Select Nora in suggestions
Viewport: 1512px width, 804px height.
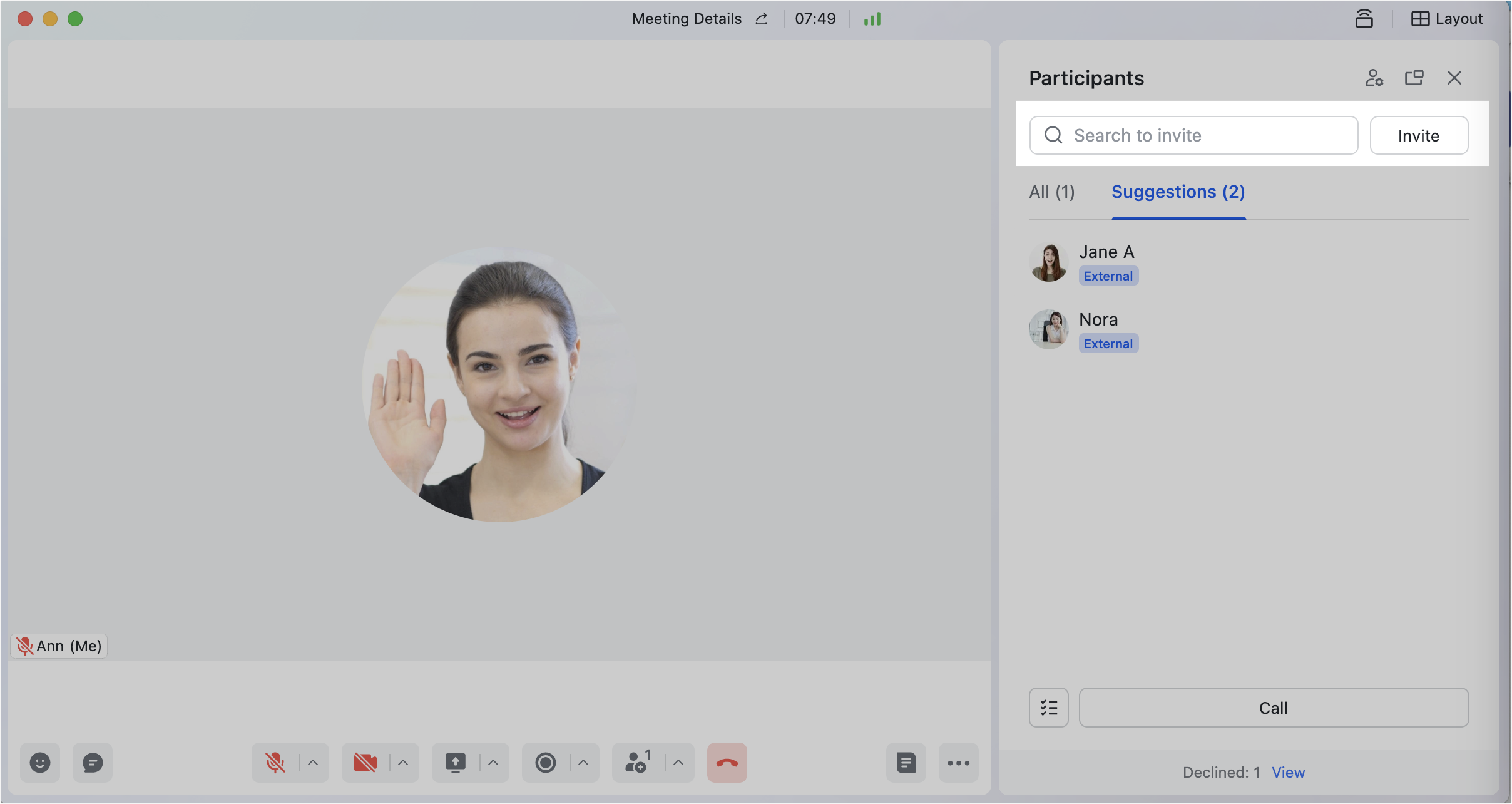coord(1249,331)
